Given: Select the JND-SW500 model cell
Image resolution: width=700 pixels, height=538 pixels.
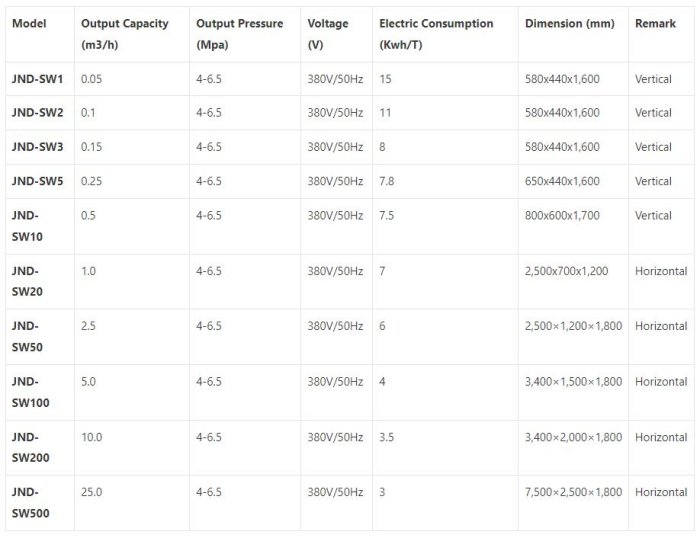Looking at the screenshot, I should [30, 503].
